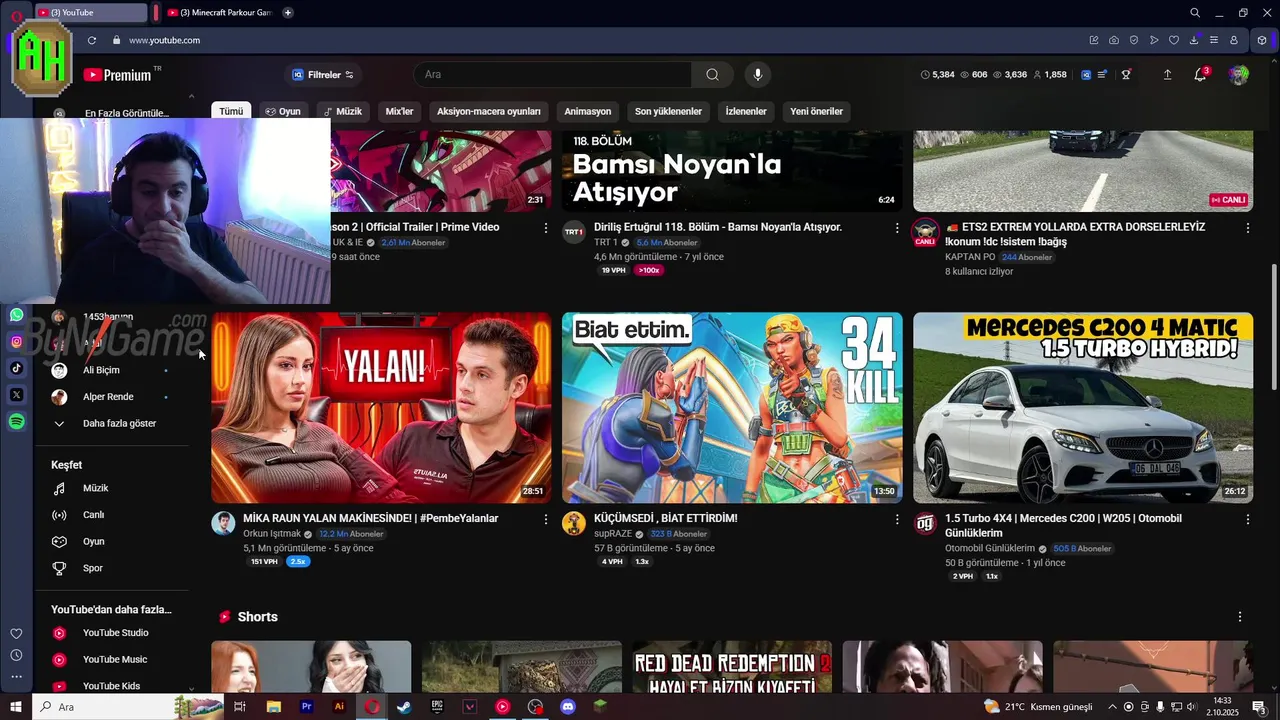Screen dimensions: 1280x720
Task: Open the Otomobil Günlüklerim channel link
Action: (x=990, y=549)
